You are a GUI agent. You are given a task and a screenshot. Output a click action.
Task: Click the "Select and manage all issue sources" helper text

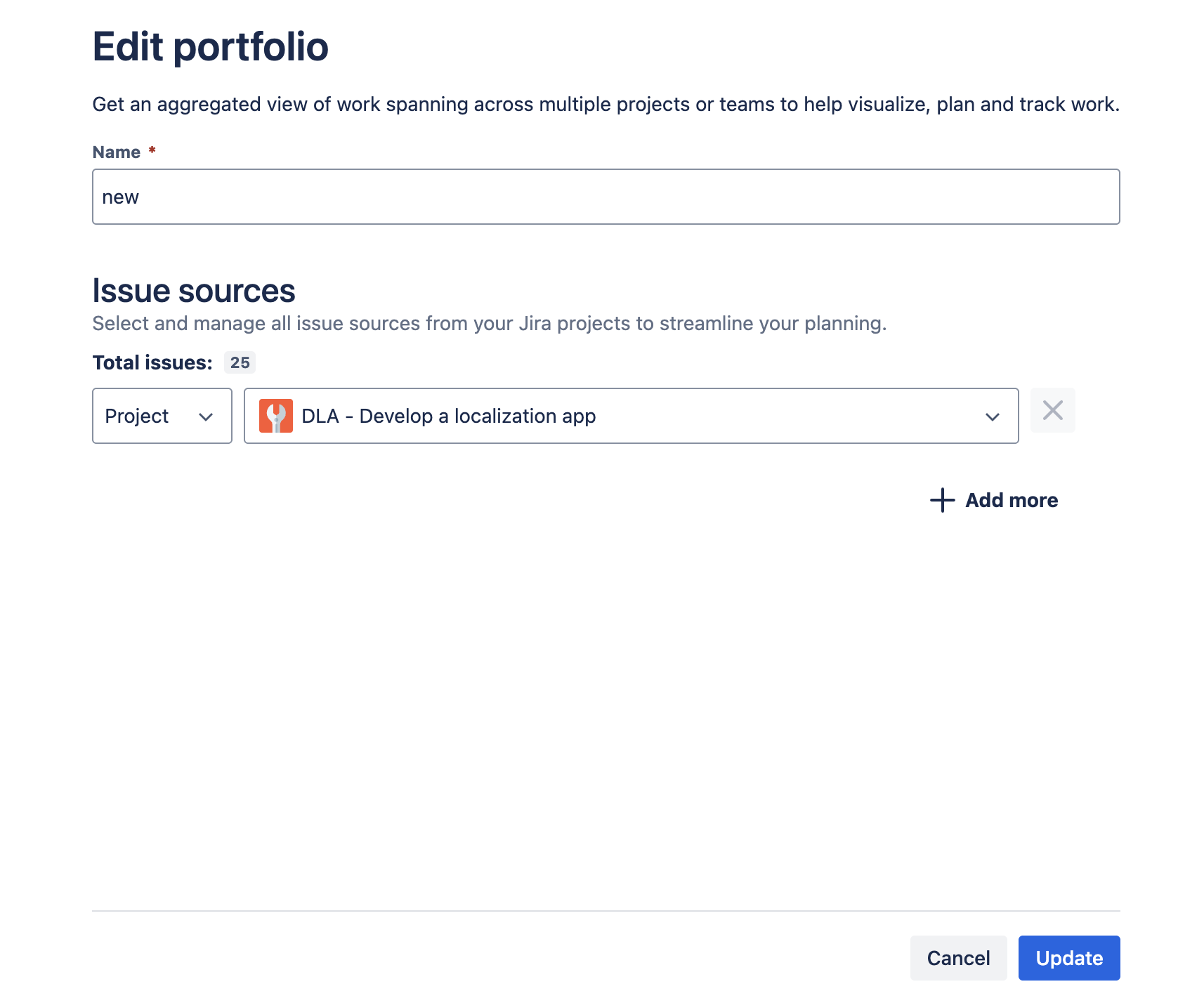tap(489, 323)
